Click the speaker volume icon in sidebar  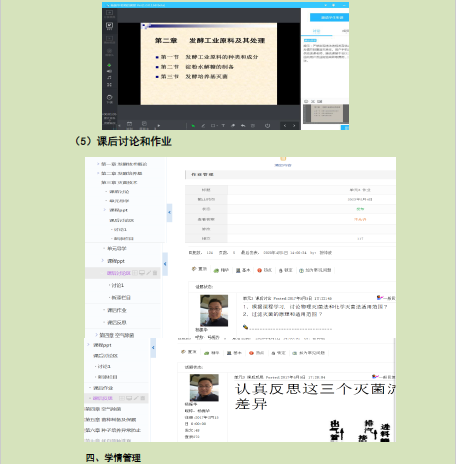(109, 71)
